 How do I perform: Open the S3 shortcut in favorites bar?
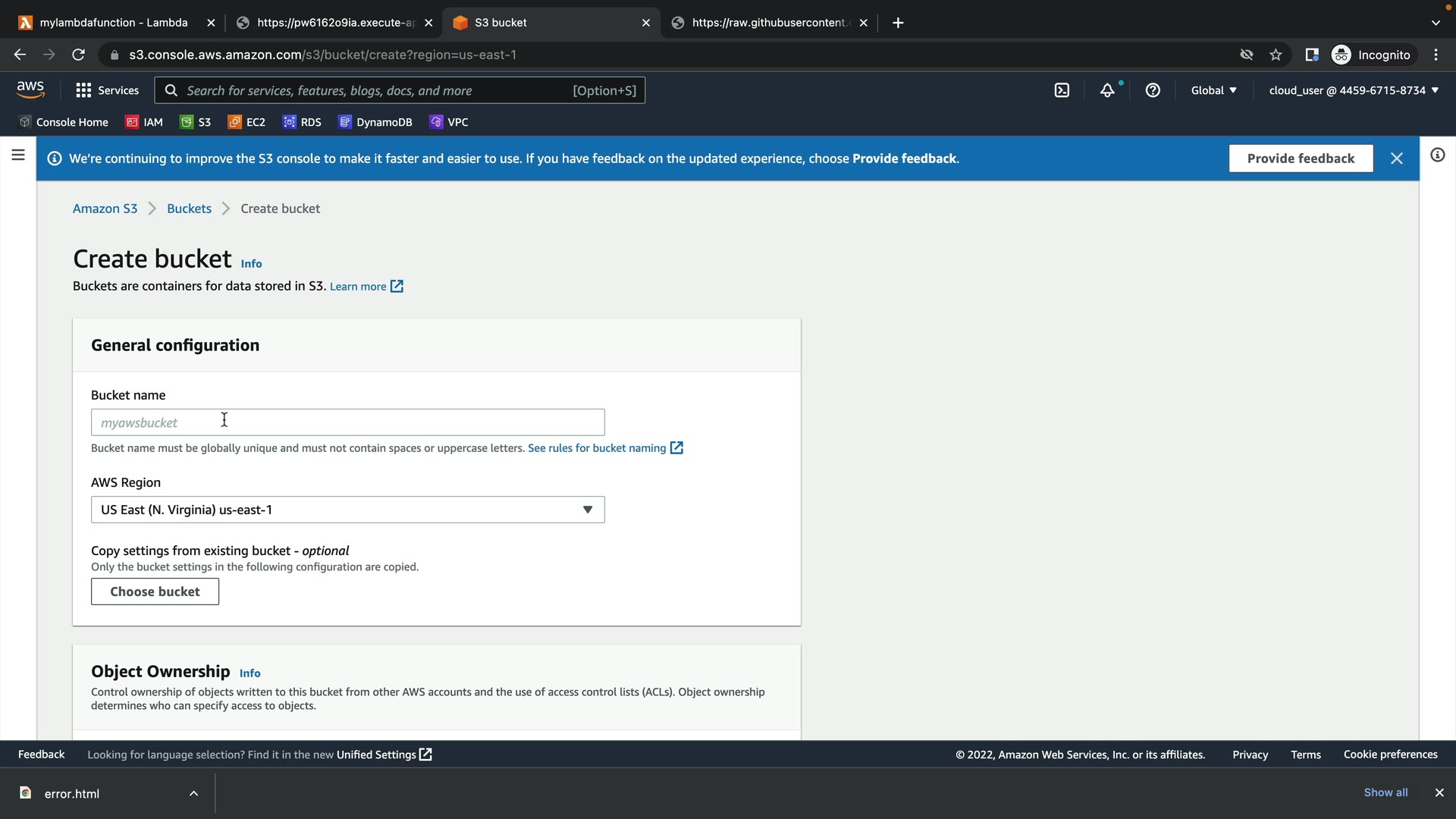[x=196, y=122]
